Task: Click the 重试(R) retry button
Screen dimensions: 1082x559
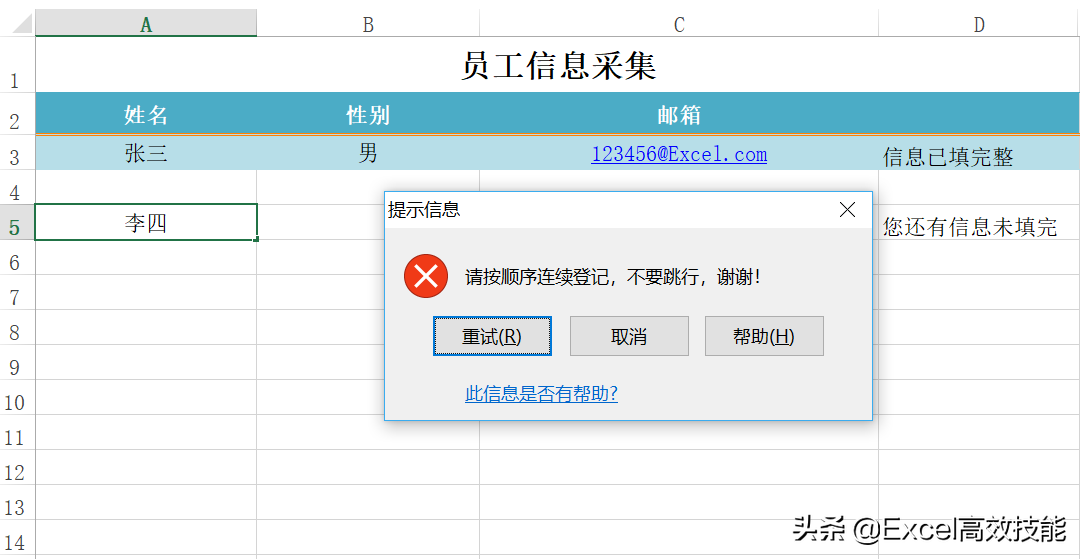Action: (492, 336)
